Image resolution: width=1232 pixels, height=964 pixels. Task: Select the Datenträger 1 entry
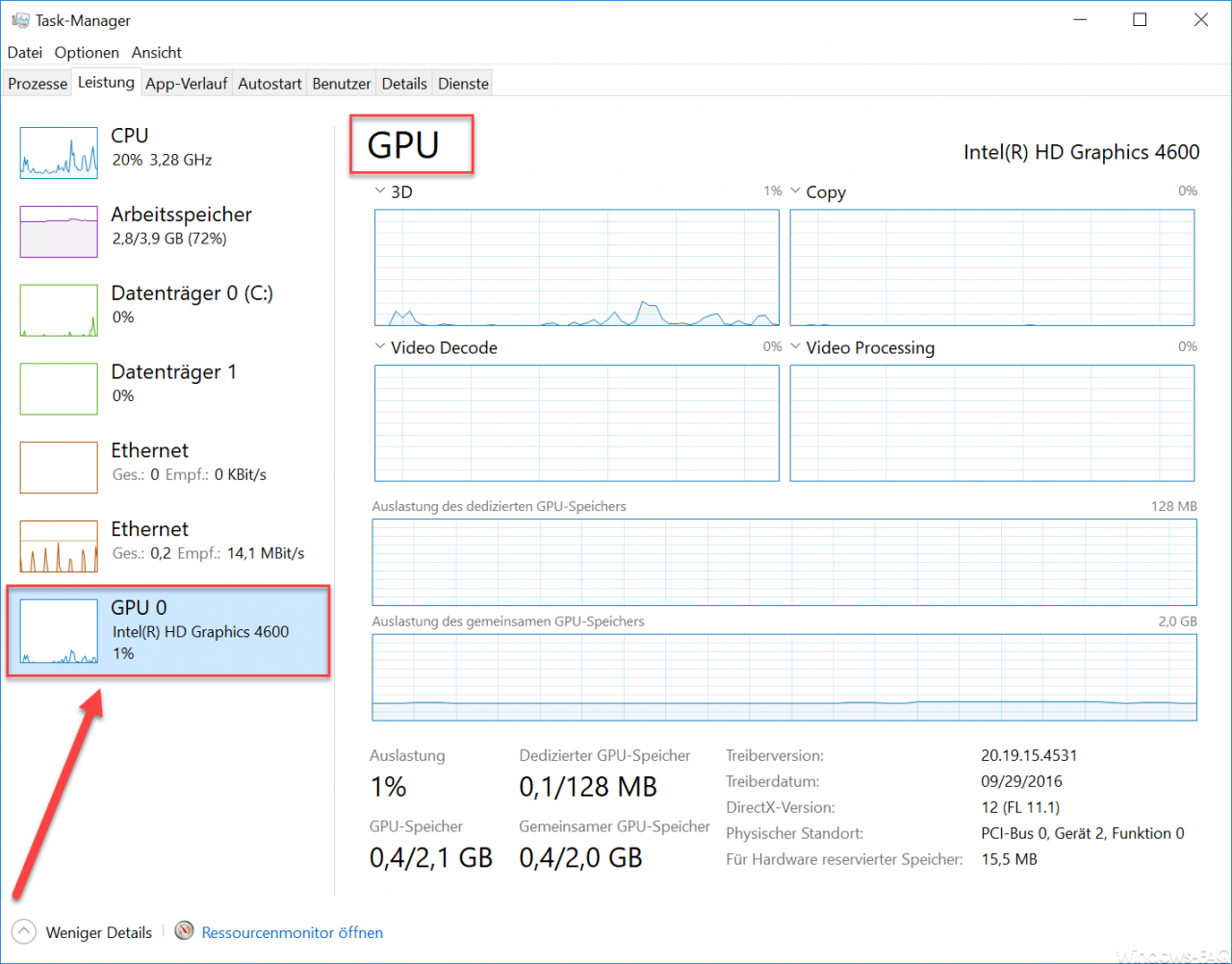167,389
